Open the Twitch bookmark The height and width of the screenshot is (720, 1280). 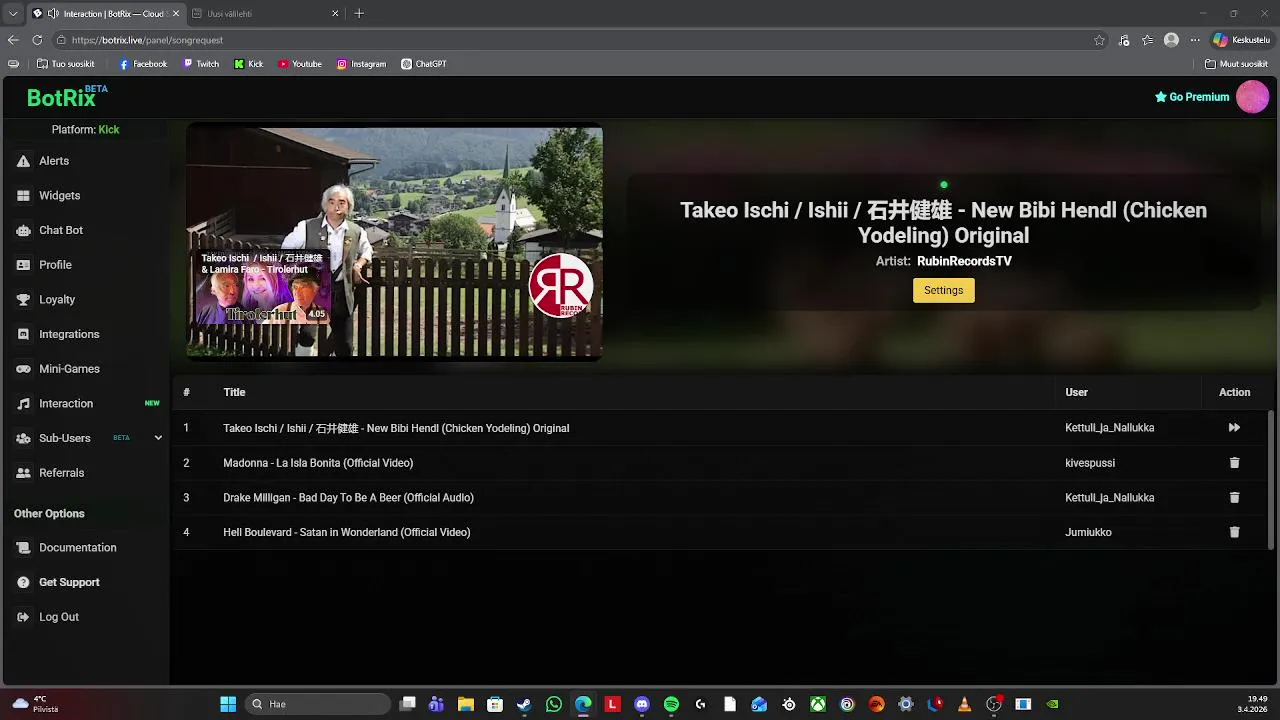click(201, 64)
